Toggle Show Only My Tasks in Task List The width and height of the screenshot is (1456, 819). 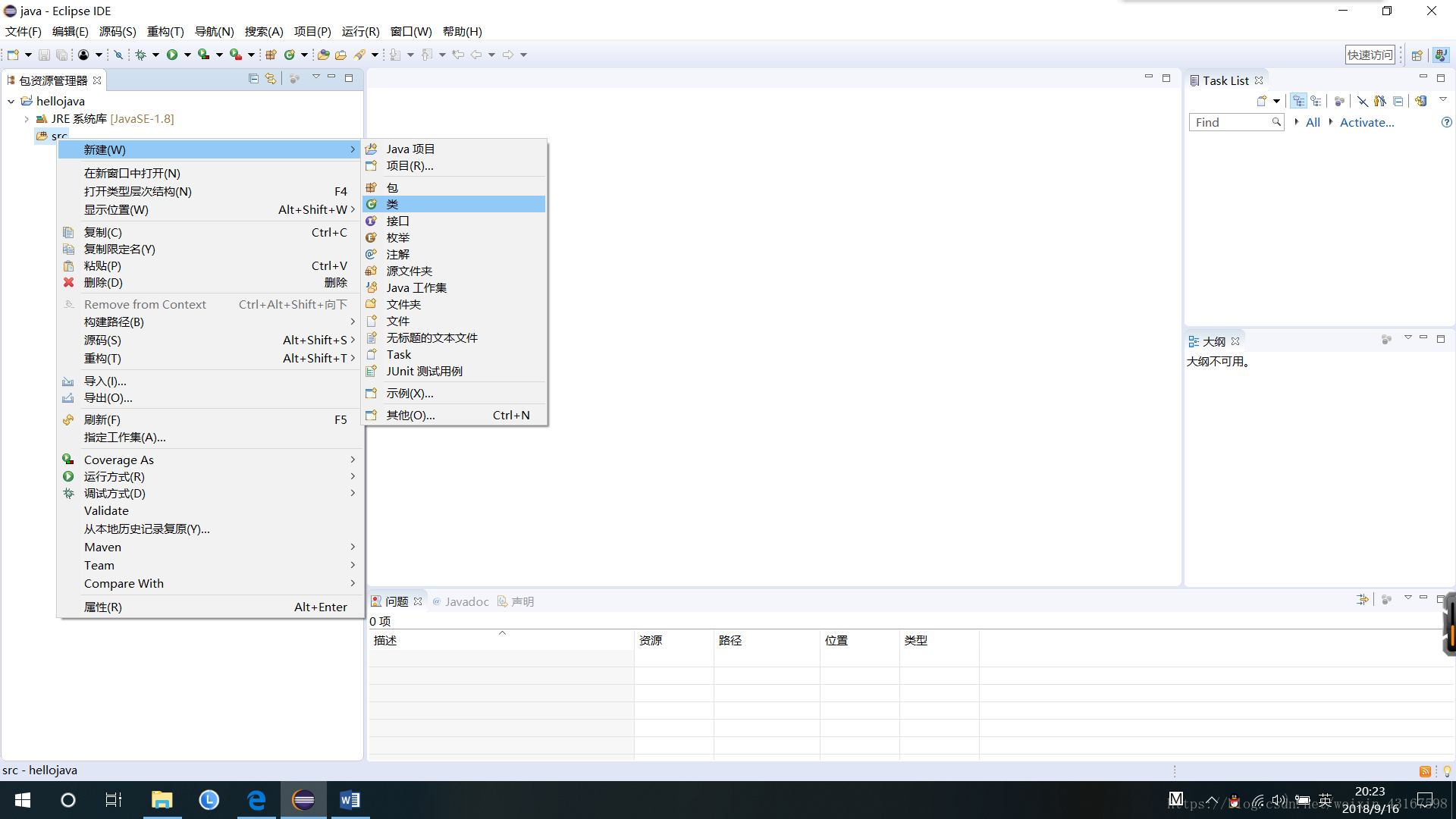point(1380,101)
